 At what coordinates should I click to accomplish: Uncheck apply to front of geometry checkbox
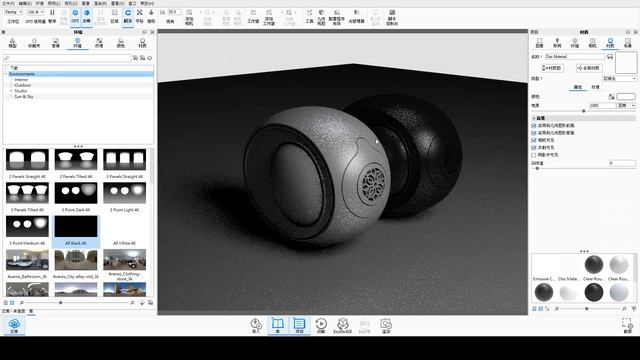pyautogui.click(x=534, y=125)
